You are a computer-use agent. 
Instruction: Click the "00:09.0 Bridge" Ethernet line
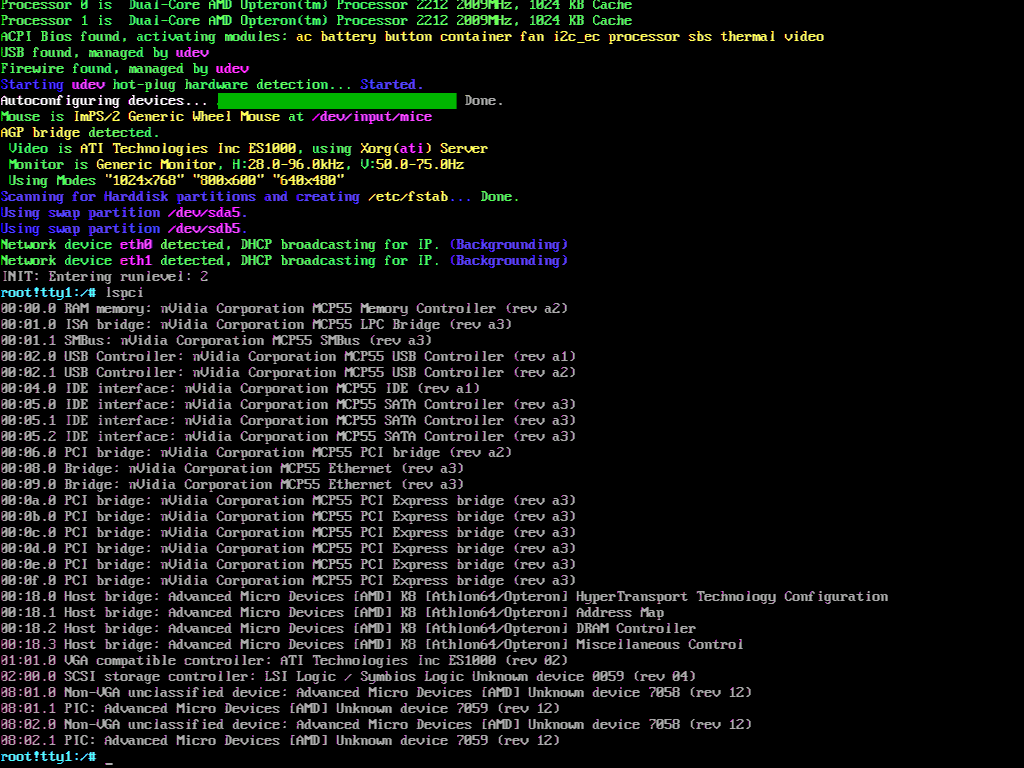[232, 485]
